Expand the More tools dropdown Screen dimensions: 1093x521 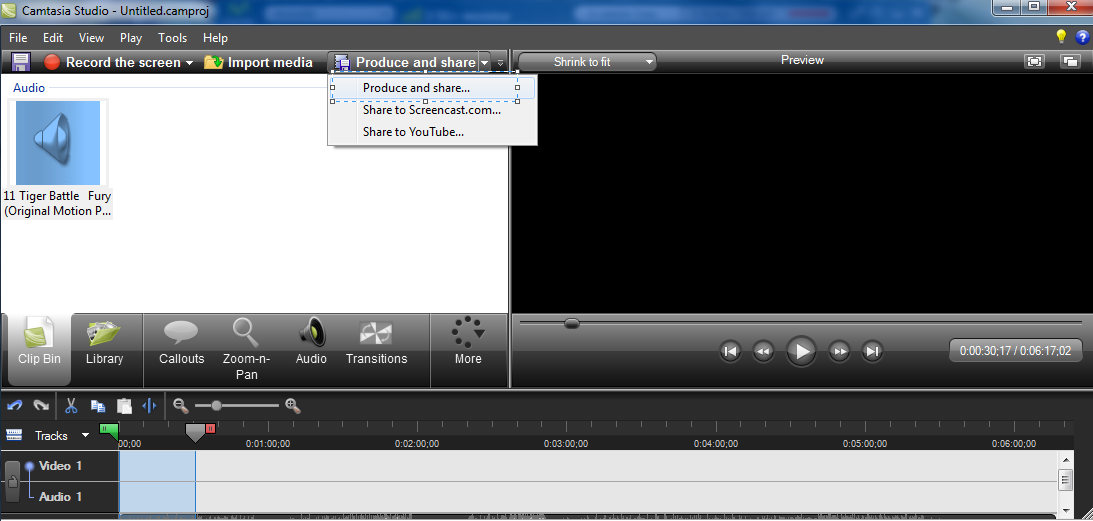click(468, 342)
